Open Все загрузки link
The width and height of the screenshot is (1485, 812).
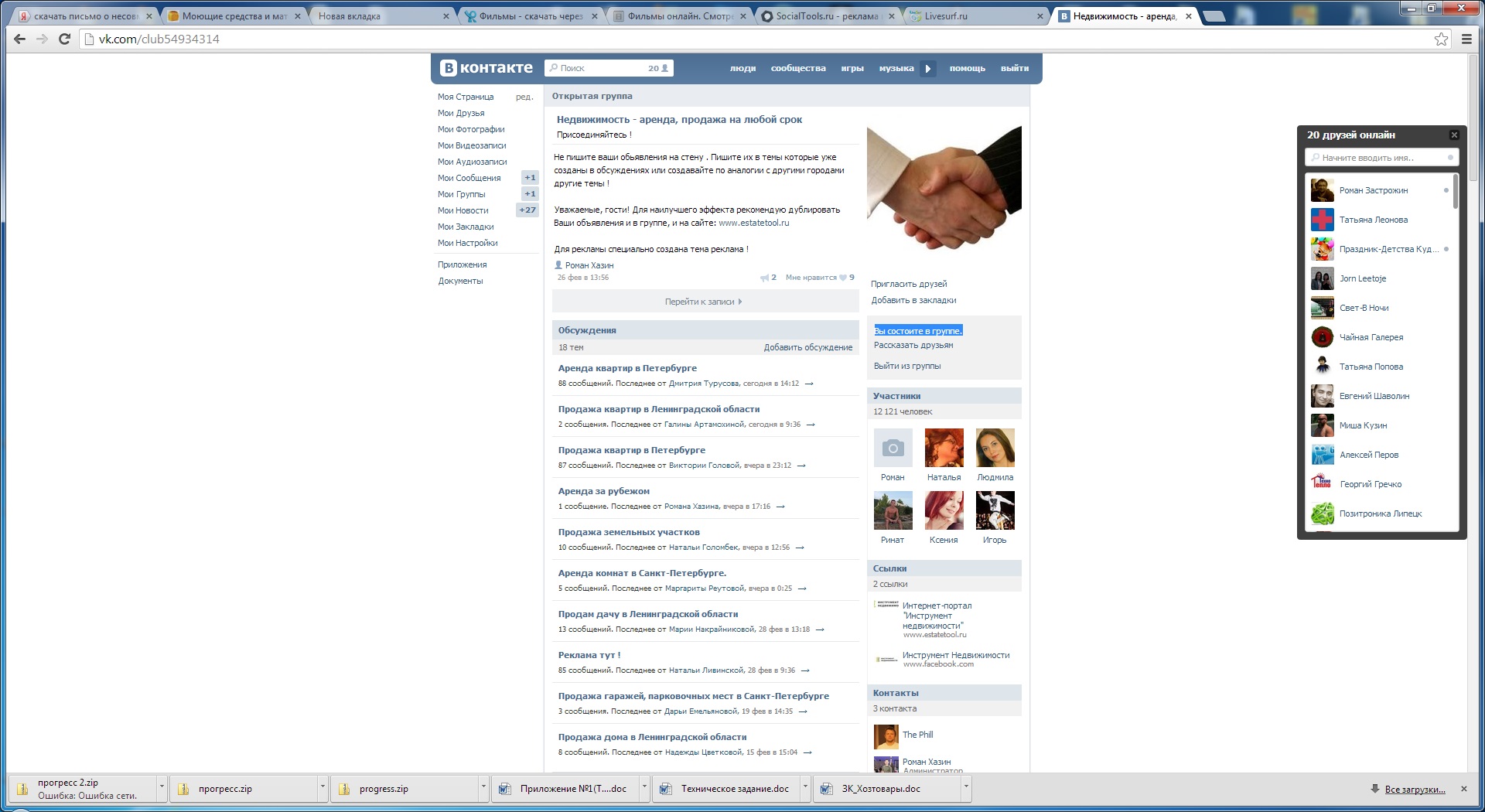point(1415,790)
